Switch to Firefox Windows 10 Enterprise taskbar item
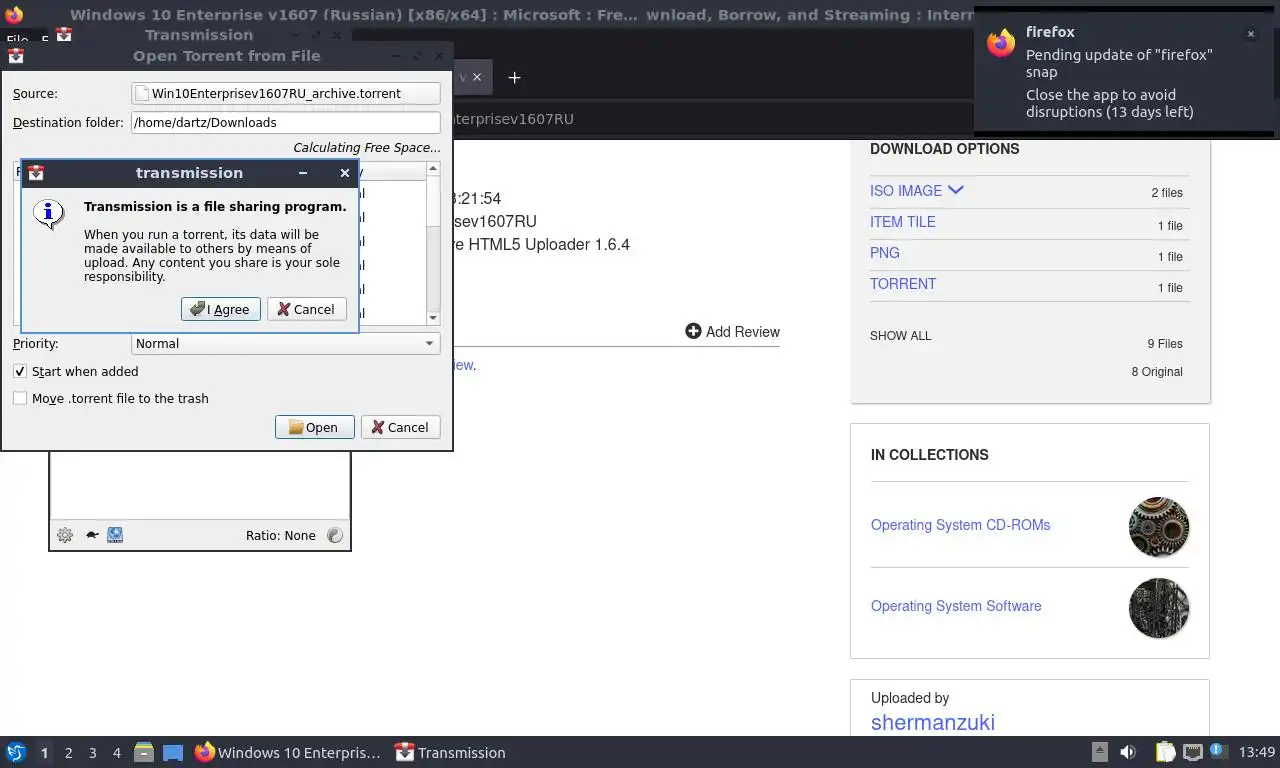 (288, 752)
